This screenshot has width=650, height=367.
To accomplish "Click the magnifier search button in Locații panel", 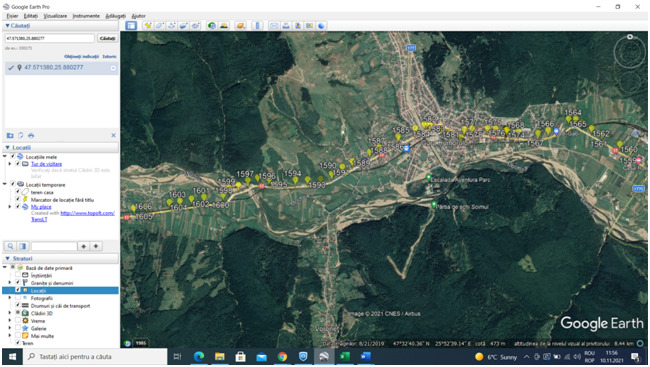I will tap(10, 246).
